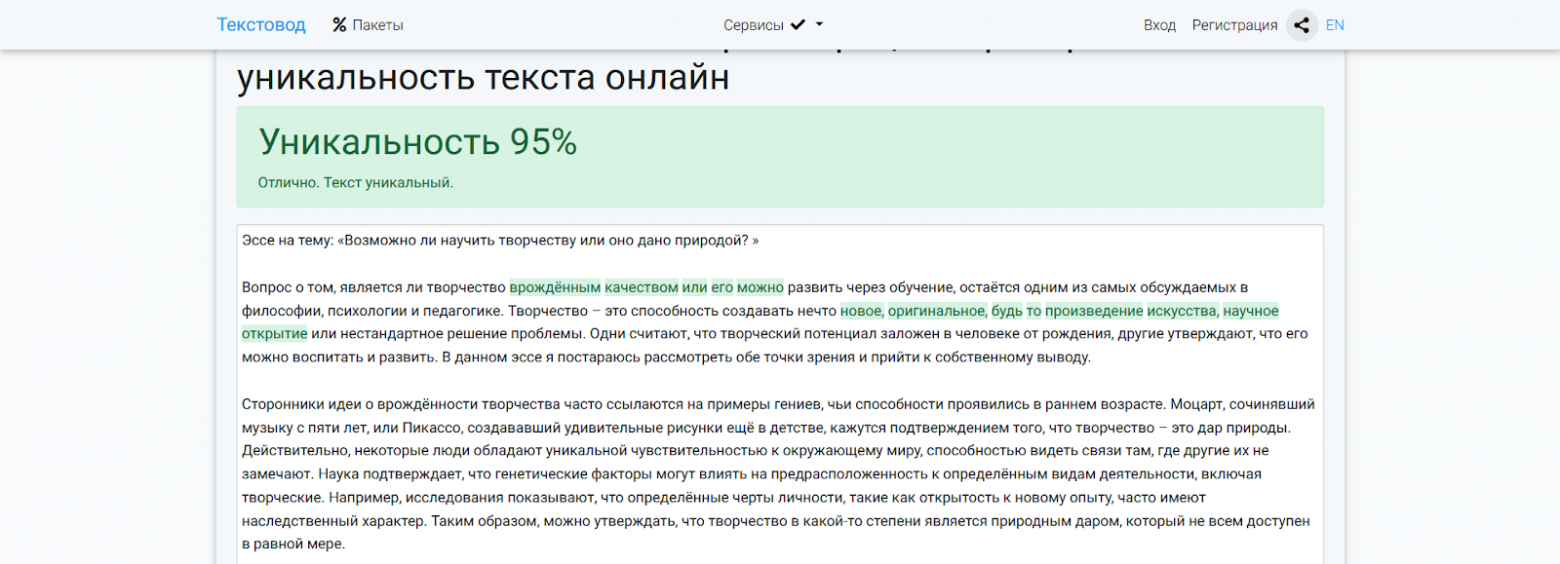Click the Уникальность 95% result heading
This screenshot has width=1560, height=564.
click(418, 142)
